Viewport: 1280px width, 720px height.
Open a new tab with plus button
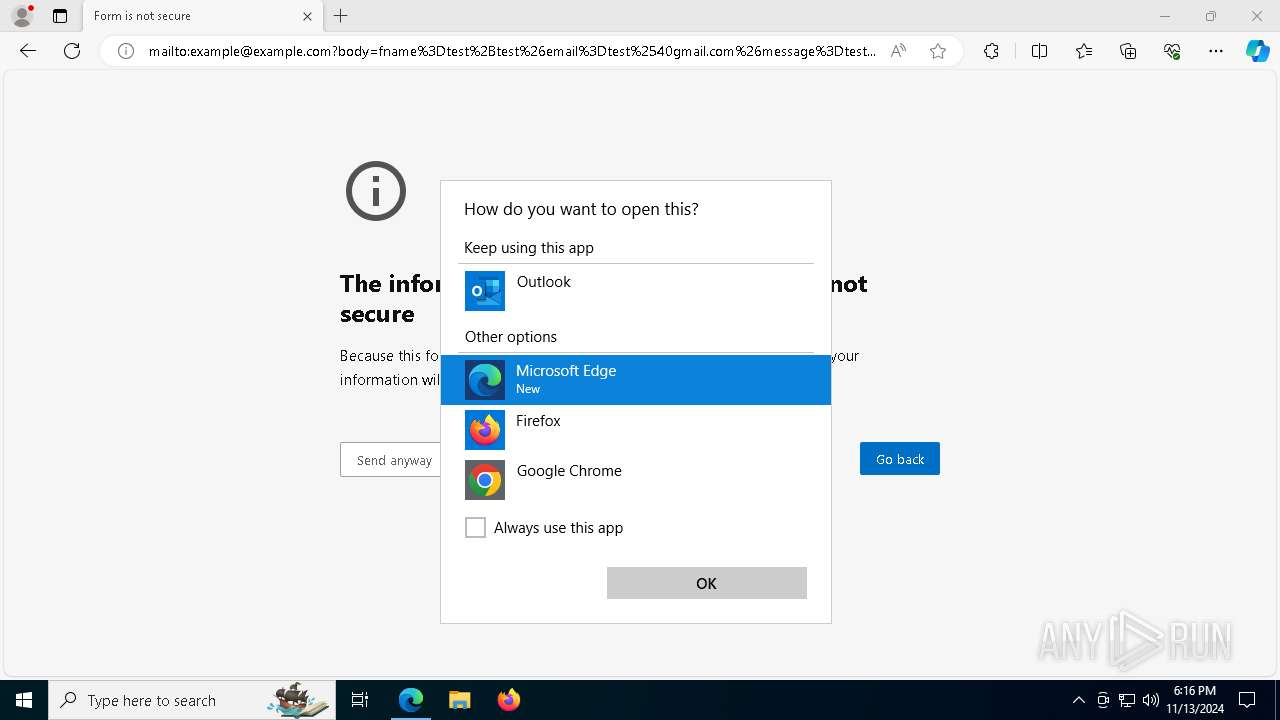341,16
